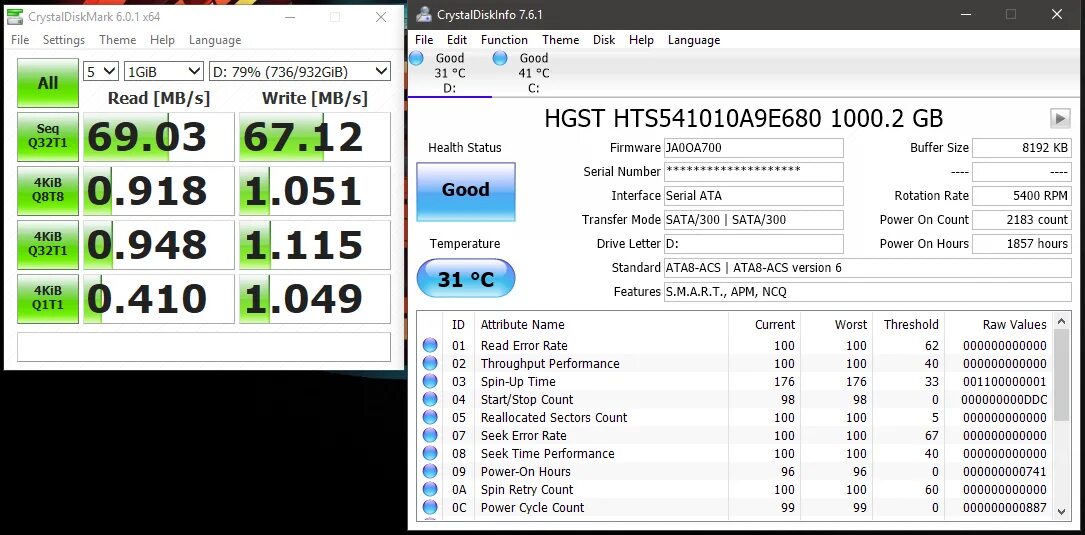The image size is (1085, 535).
Task: Open Edit menu in CrystalDiskInfo
Action: 457,39
